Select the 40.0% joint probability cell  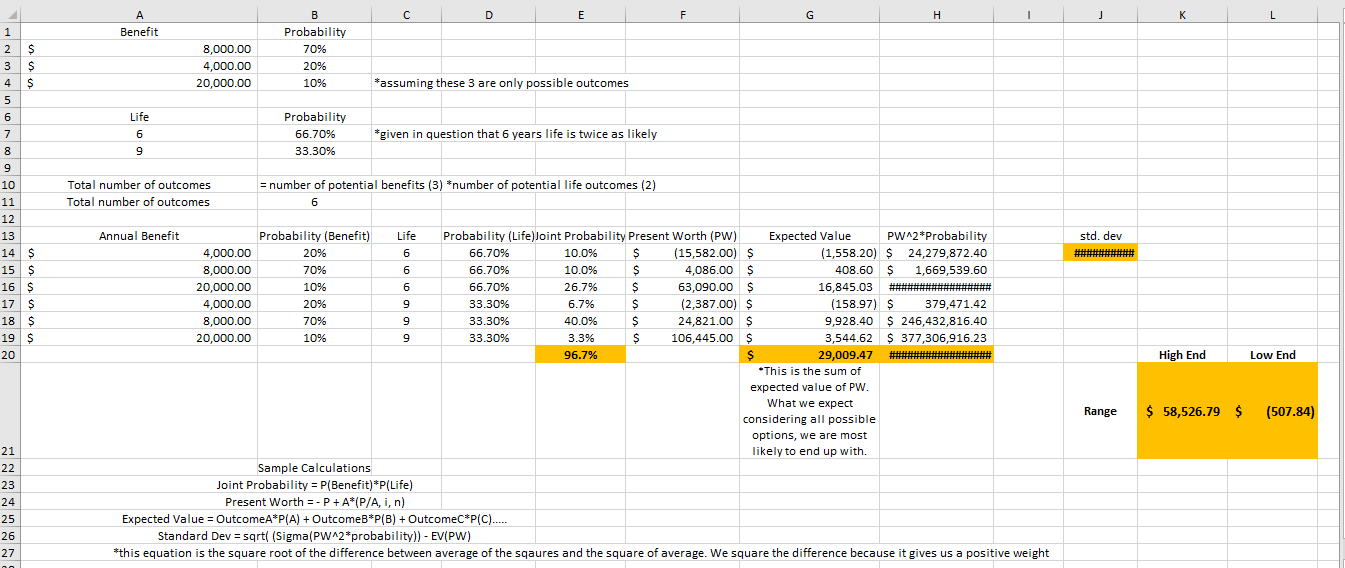pyautogui.click(x=580, y=321)
